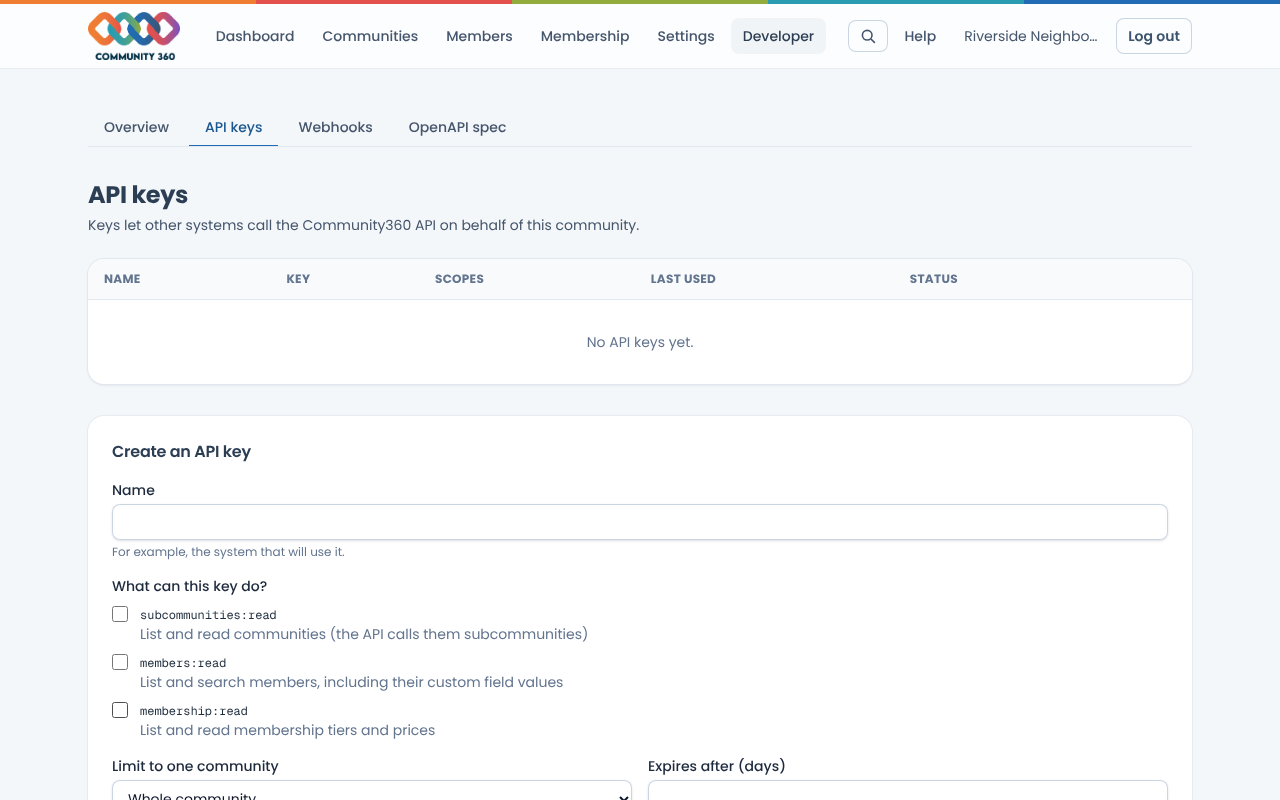Screen dimensions: 1280x800
Task: Click the 'No API keys yet.' message
Action: [x=640, y=342]
